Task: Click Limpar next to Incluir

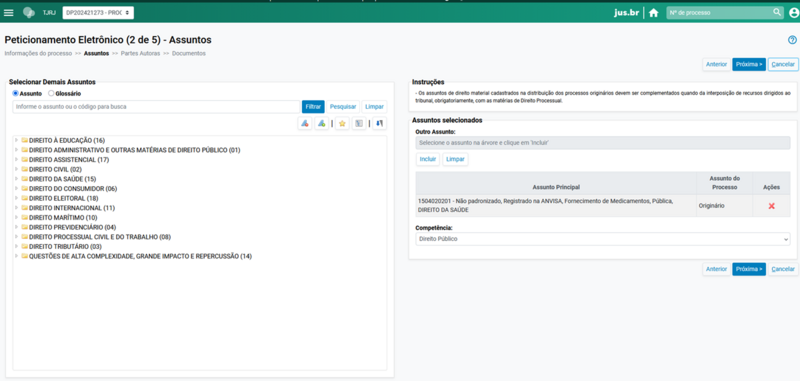Action: 455,159
